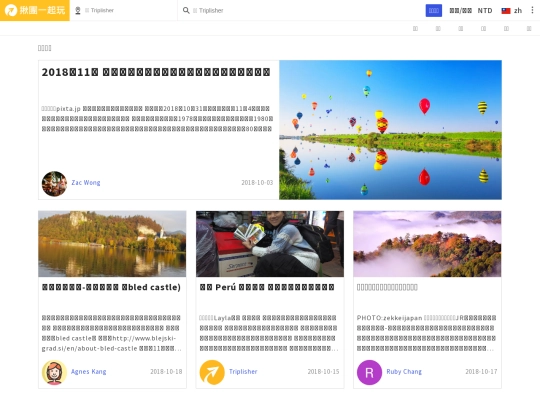Screen dimensions: 540x405
Task: Select the last sub-navigation item
Action: click(x=529, y=29)
